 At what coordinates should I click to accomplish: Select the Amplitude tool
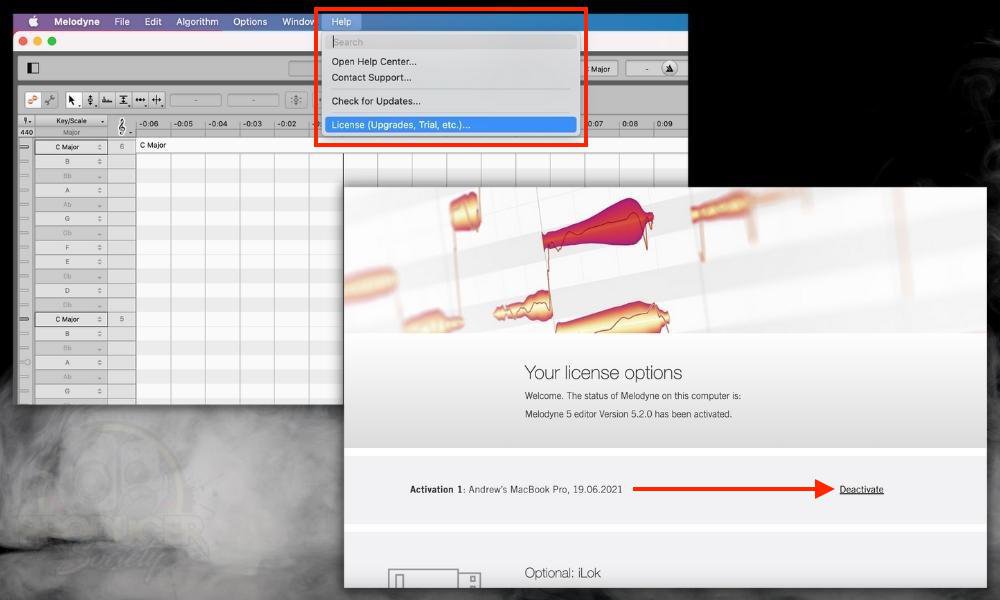click(x=123, y=100)
